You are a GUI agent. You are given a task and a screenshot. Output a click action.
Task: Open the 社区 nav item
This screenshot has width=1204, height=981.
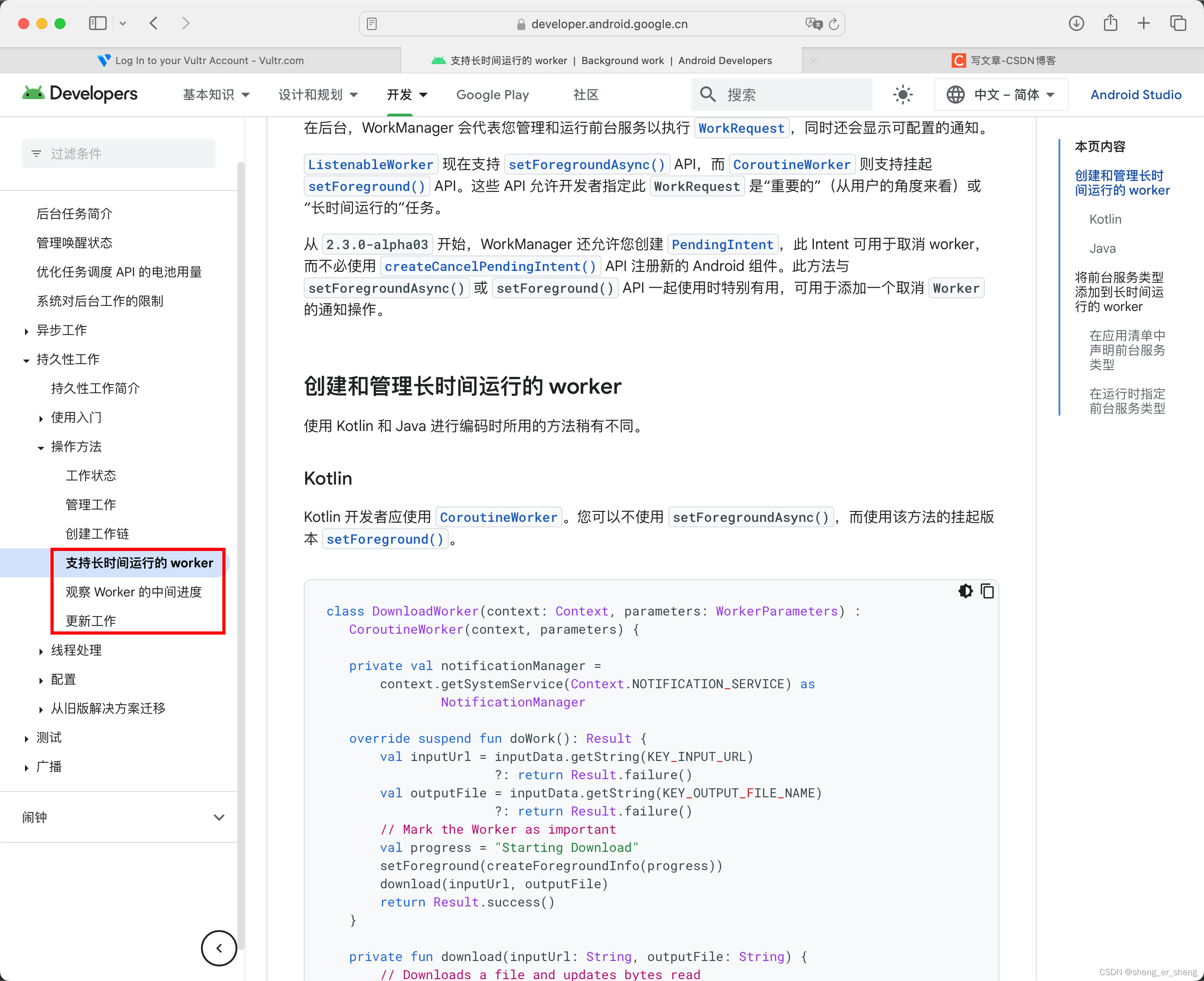pyautogui.click(x=586, y=95)
